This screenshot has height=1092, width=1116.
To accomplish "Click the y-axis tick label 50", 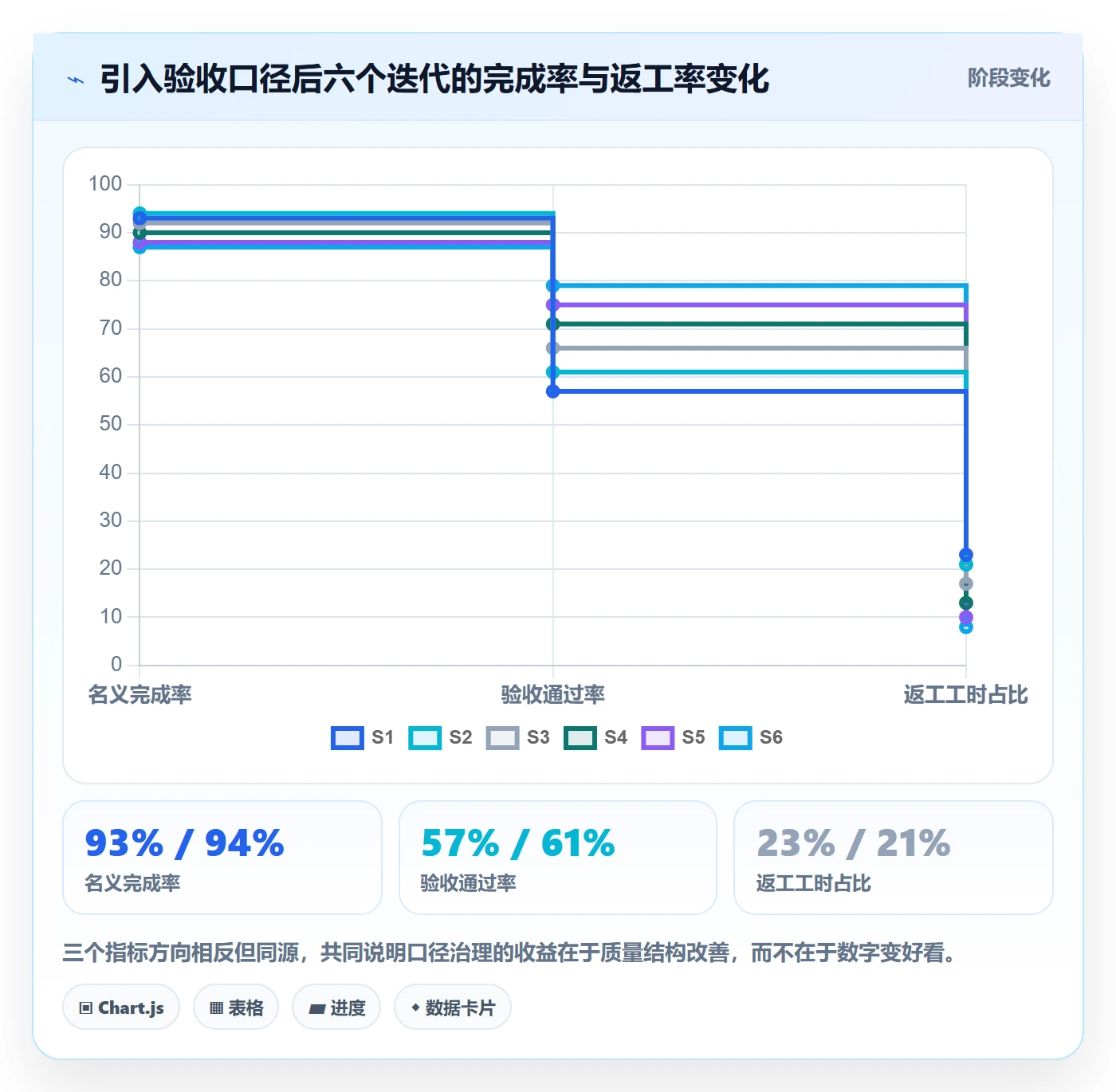I will 111,424.
